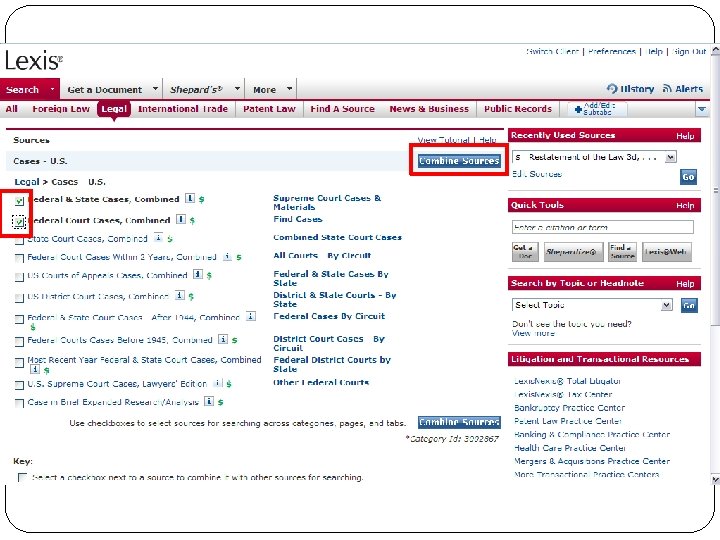Open info icon for Federal & State Cases, Combined
Image resolution: width=720 pixels, height=540 pixels.
tap(190, 198)
